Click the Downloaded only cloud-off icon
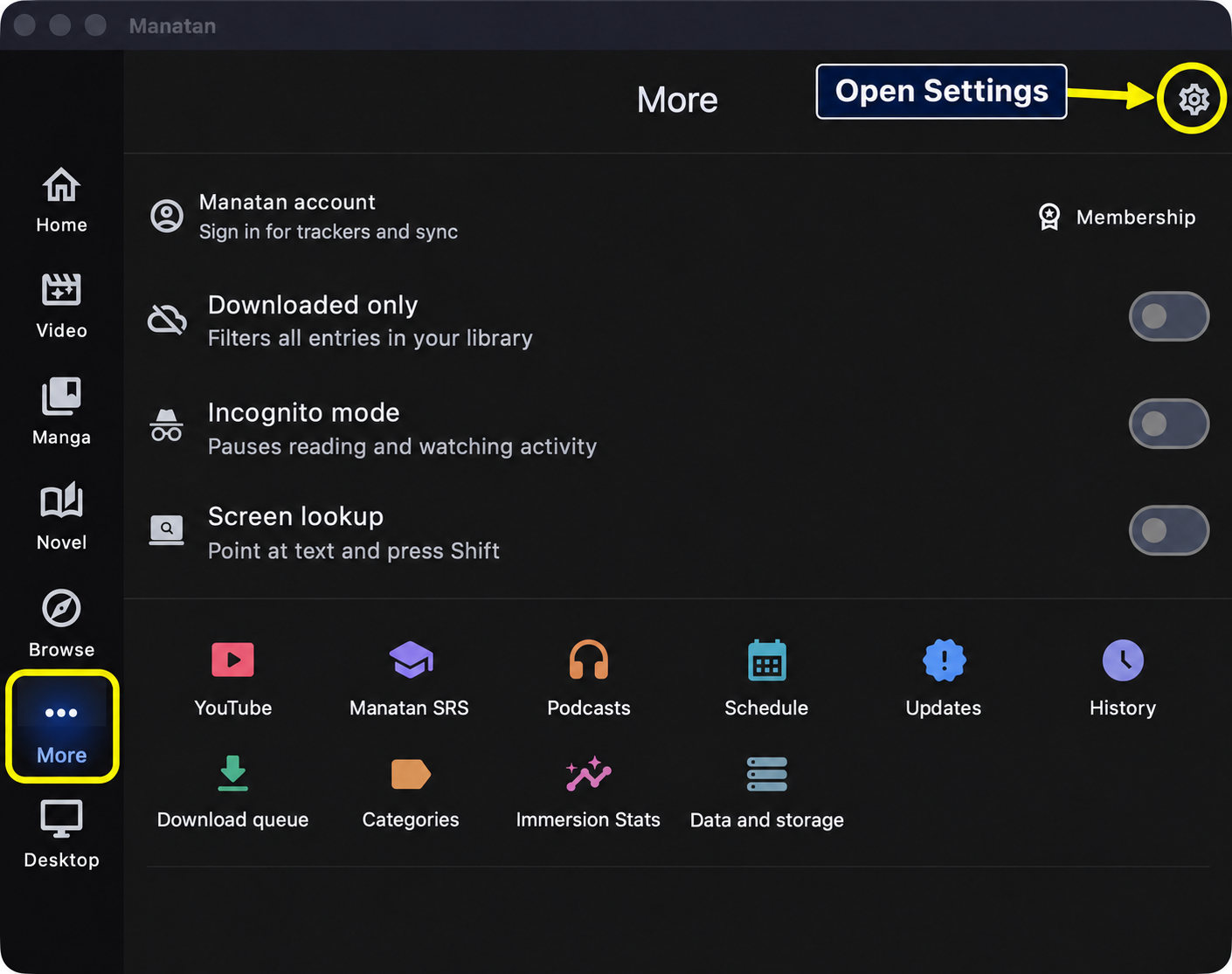The height and width of the screenshot is (974, 1232). [x=167, y=320]
